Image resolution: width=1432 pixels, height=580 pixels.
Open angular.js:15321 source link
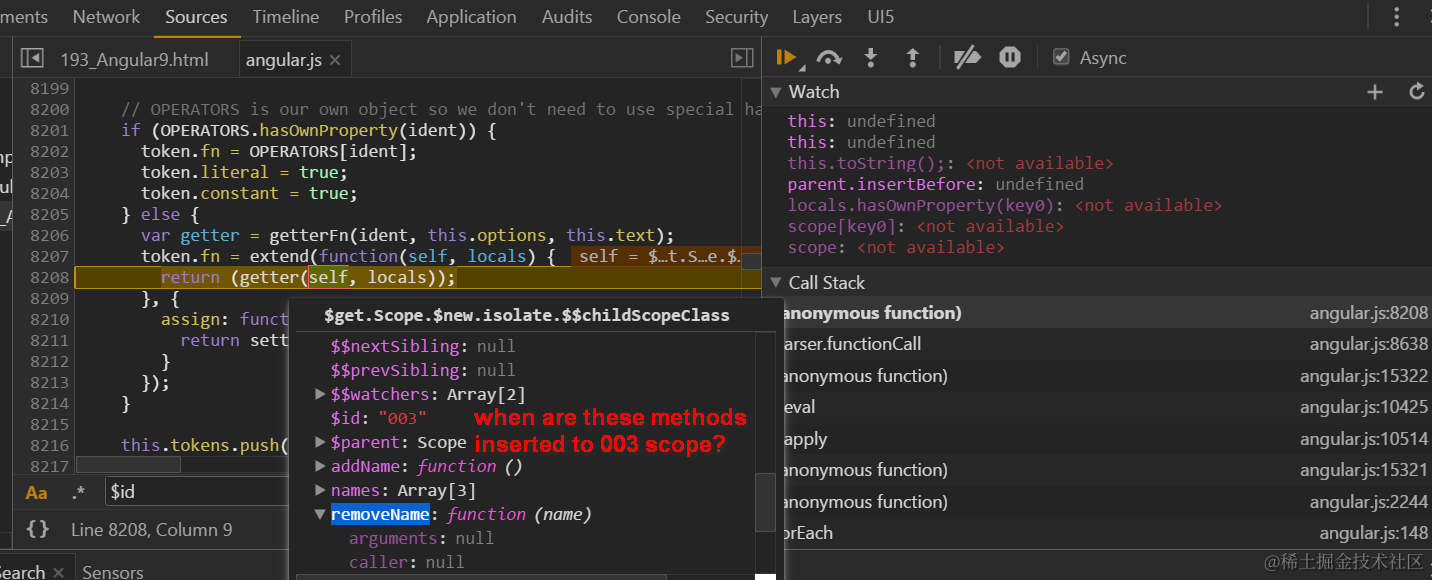(1364, 470)
